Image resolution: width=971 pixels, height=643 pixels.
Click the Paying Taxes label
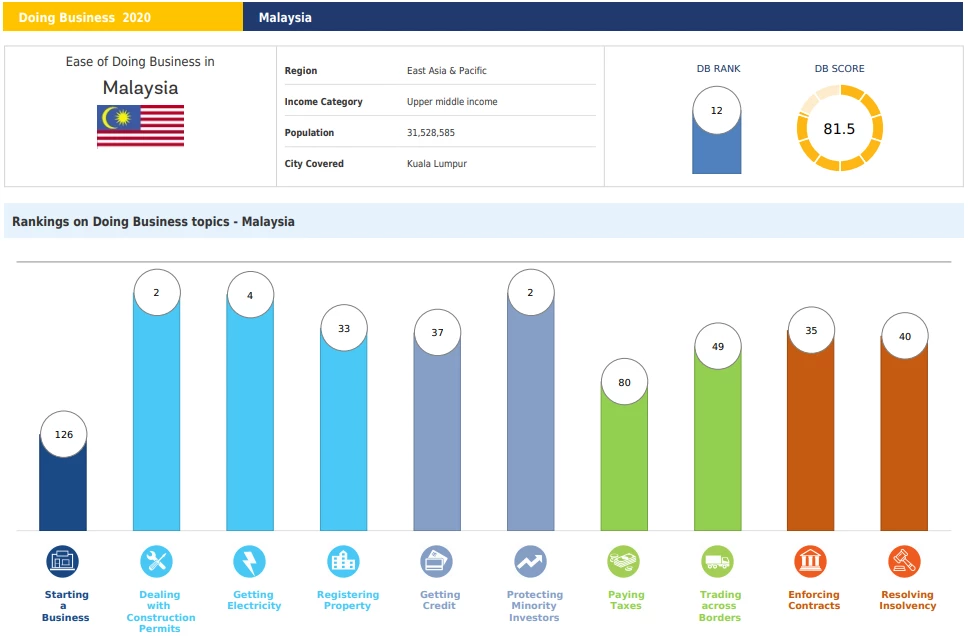tap(626, 600)
